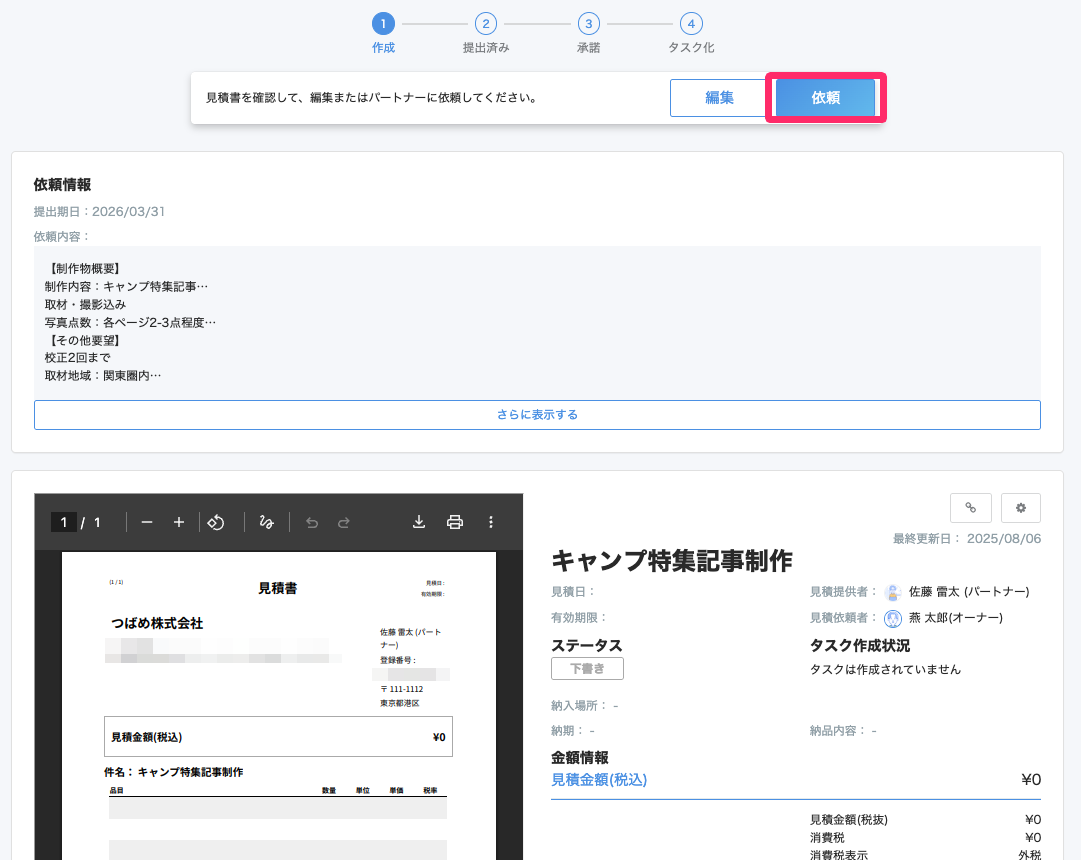This screenshot has width=1081, height=860.
Task: Select step 3 承諾 in the progress bar
Action: coord(588,22)
